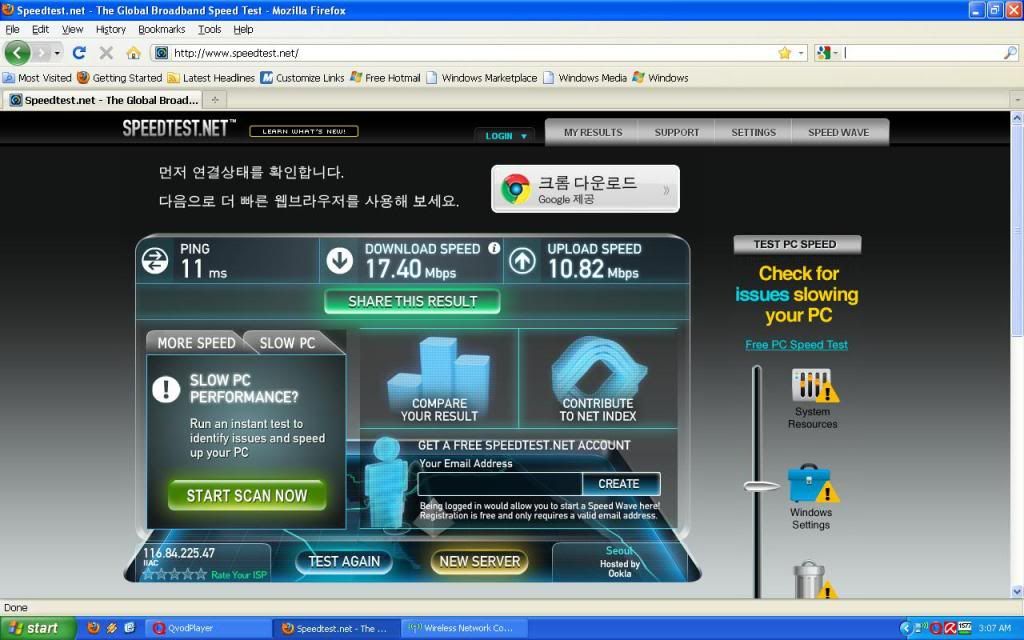Screen dimensions: 1024x640
Task: Reload the page with the refresh icon
Action: [79, 53]
